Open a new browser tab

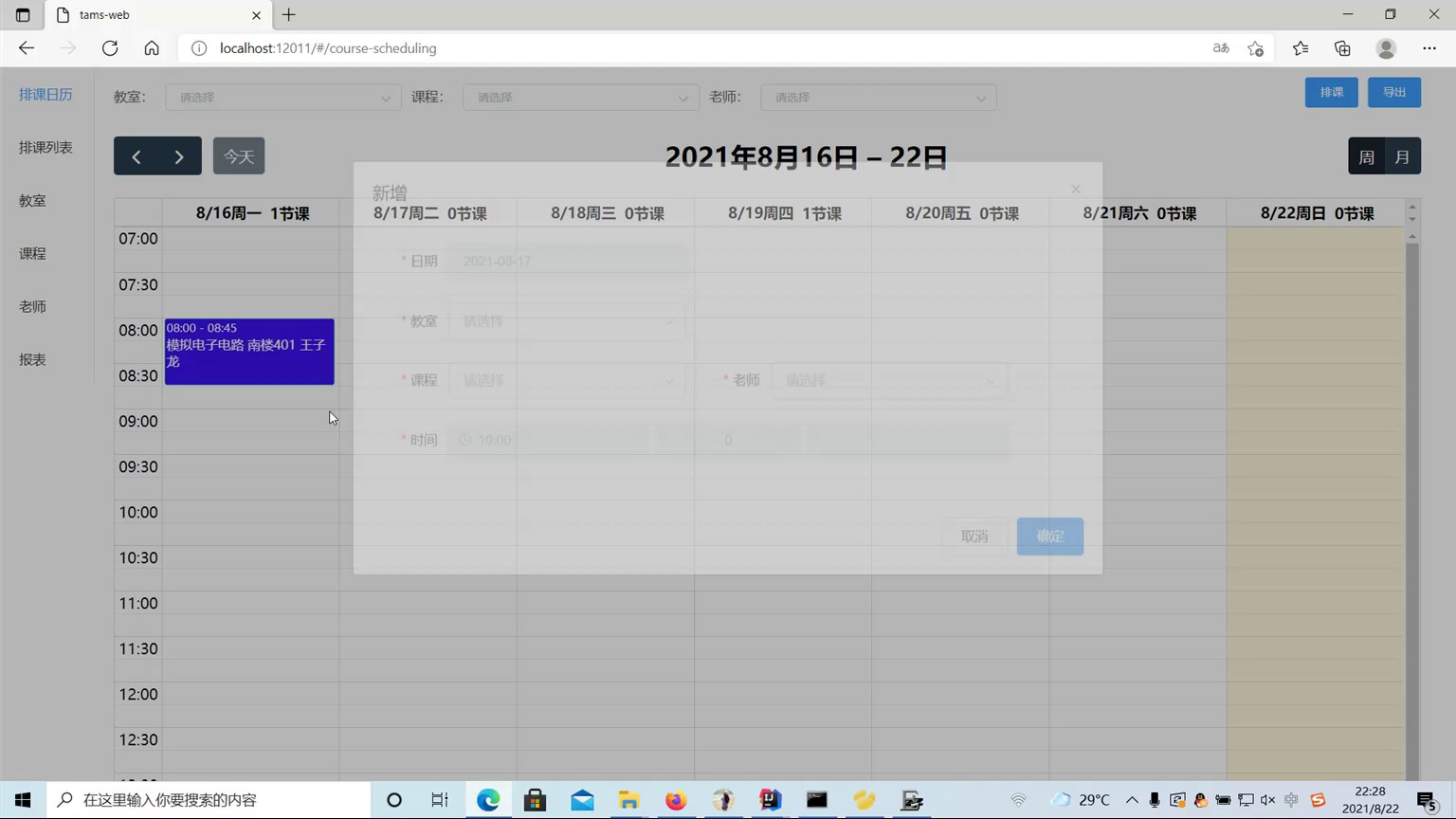[289, 15]
